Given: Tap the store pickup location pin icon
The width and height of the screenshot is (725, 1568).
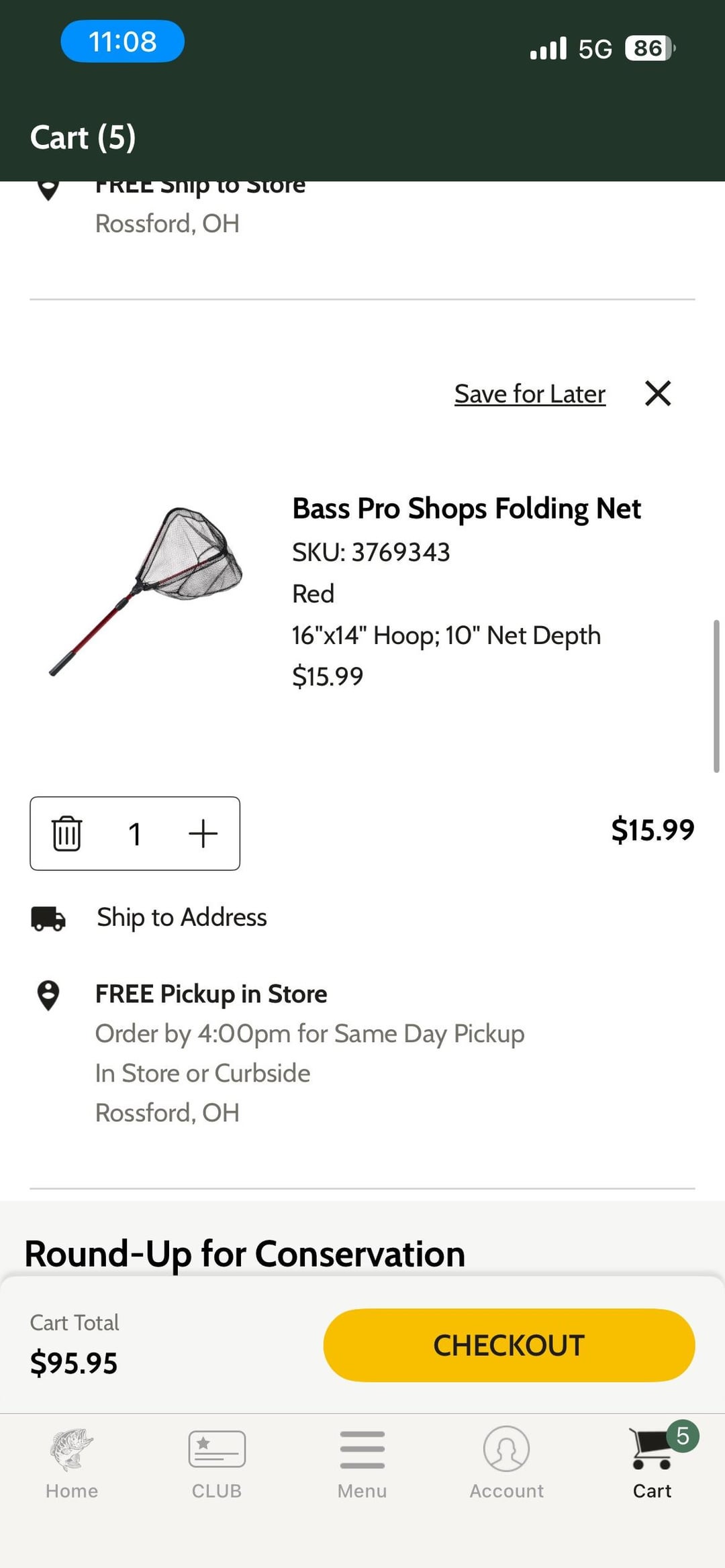Looking at the screenshot, I should [x=48, y=995].
